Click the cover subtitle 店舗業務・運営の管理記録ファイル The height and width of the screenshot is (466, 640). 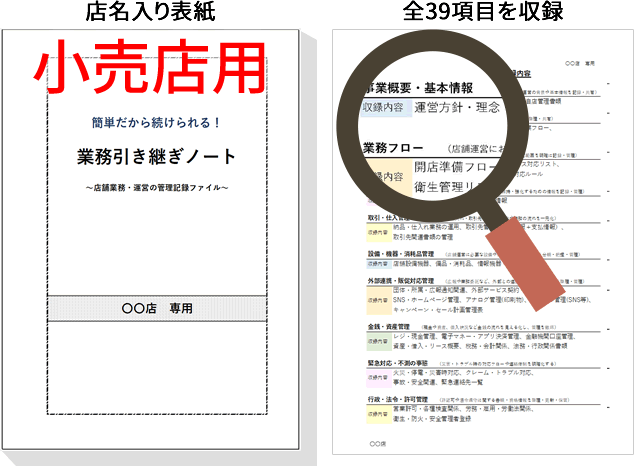point(157,187)
